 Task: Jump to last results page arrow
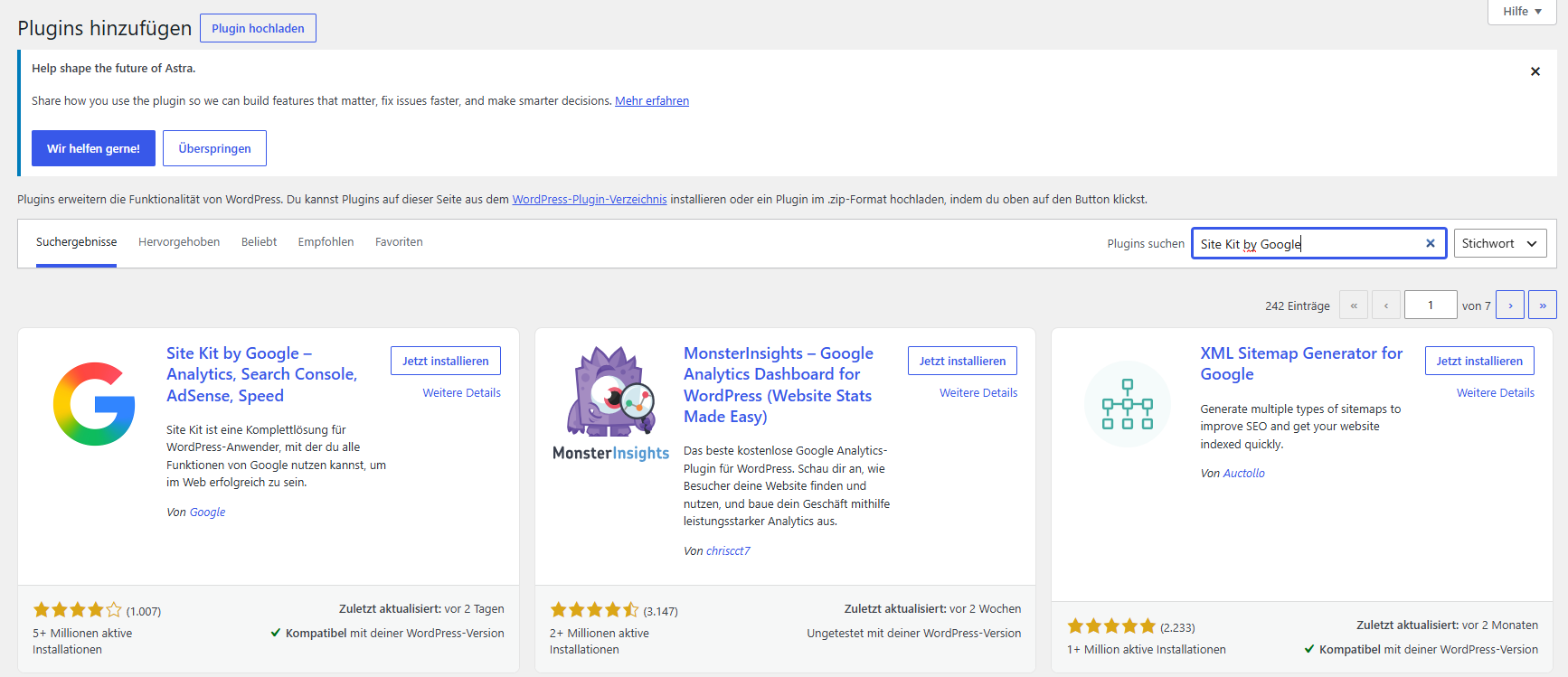coord(1543,305)
